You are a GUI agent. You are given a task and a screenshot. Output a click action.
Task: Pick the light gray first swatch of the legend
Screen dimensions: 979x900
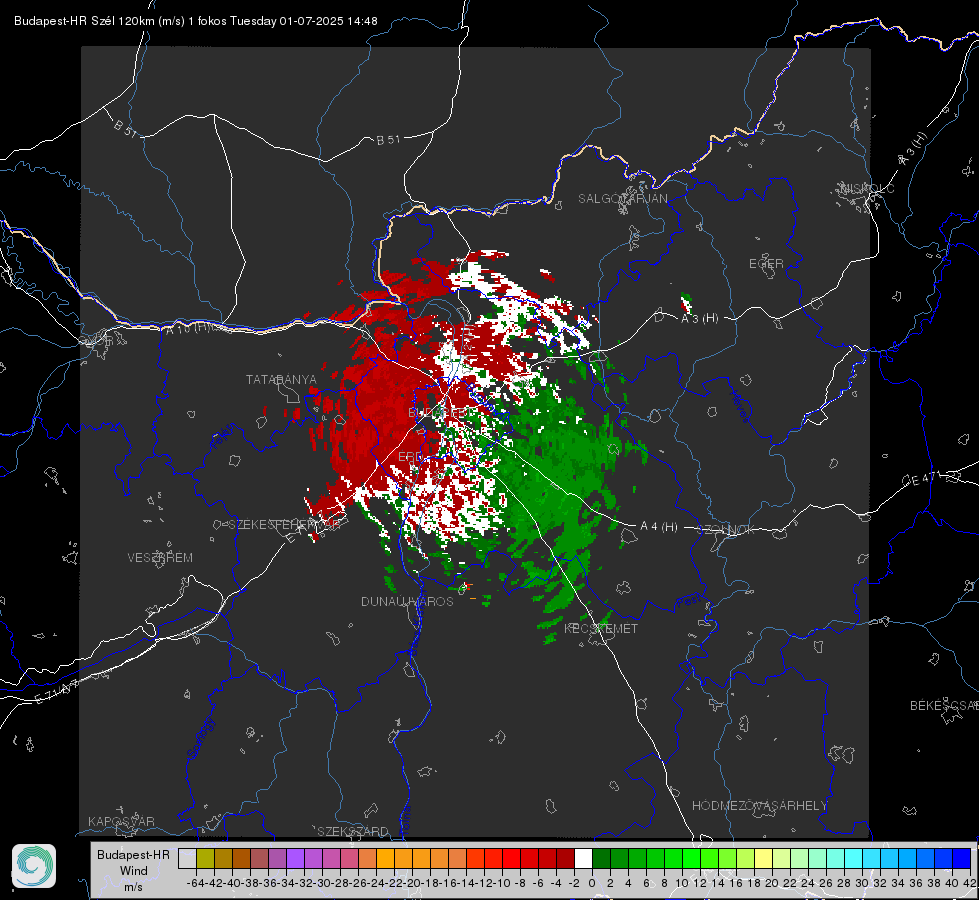point(187,859)
